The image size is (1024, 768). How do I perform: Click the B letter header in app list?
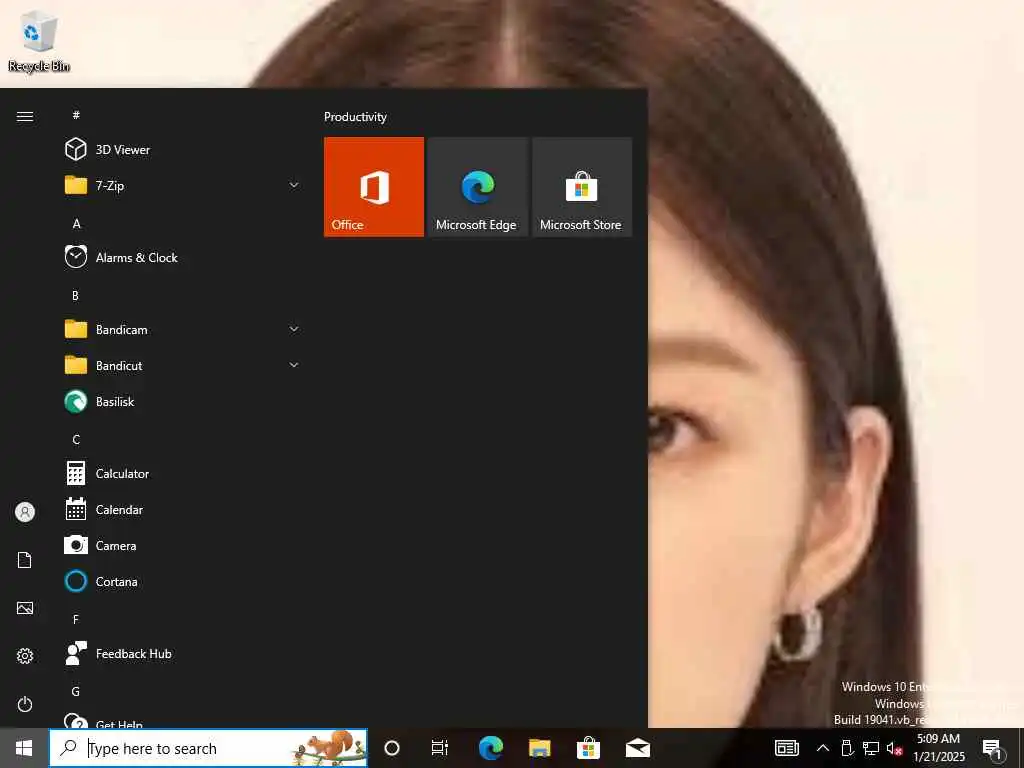(x=75, y=295)
